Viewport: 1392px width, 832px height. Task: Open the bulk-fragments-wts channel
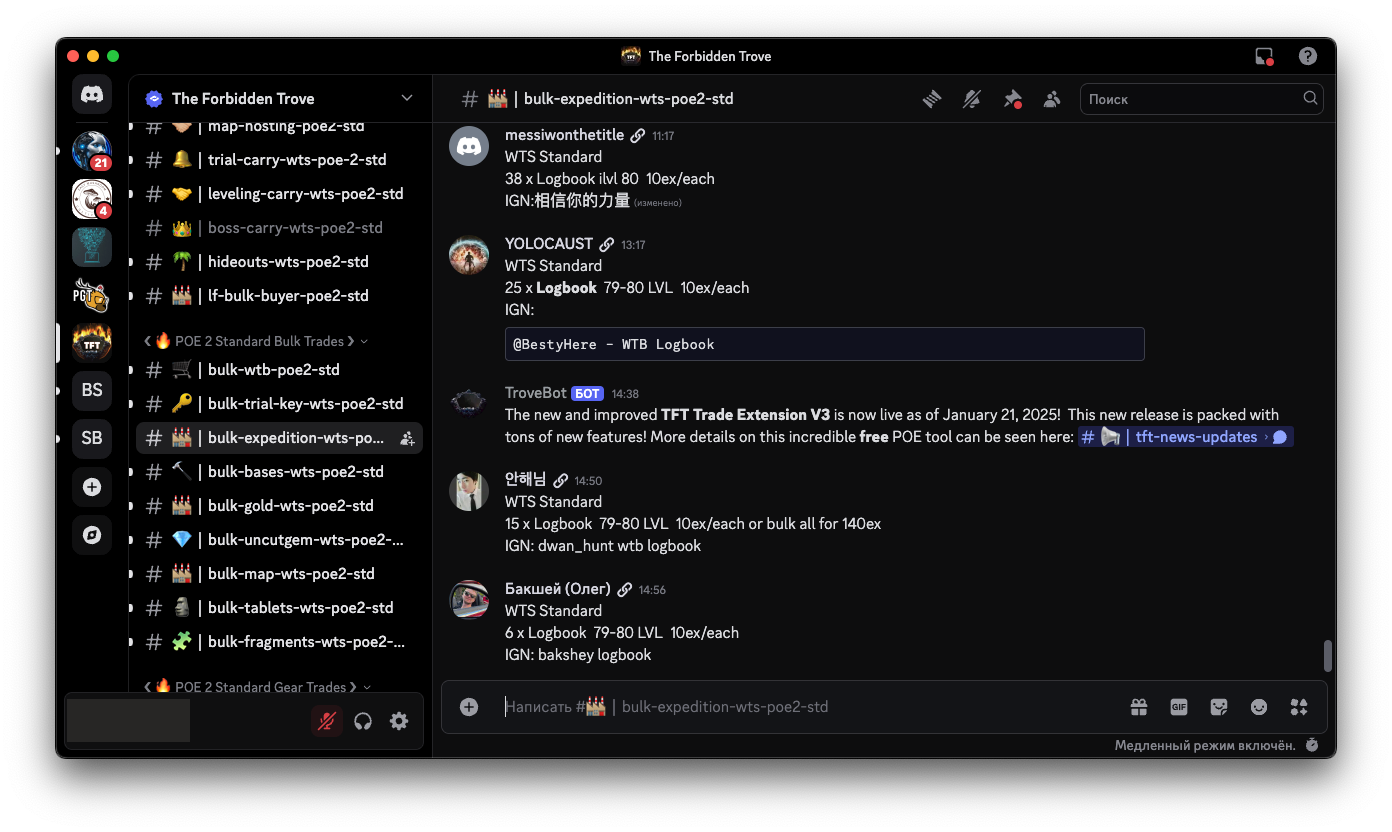click(279, 642)
